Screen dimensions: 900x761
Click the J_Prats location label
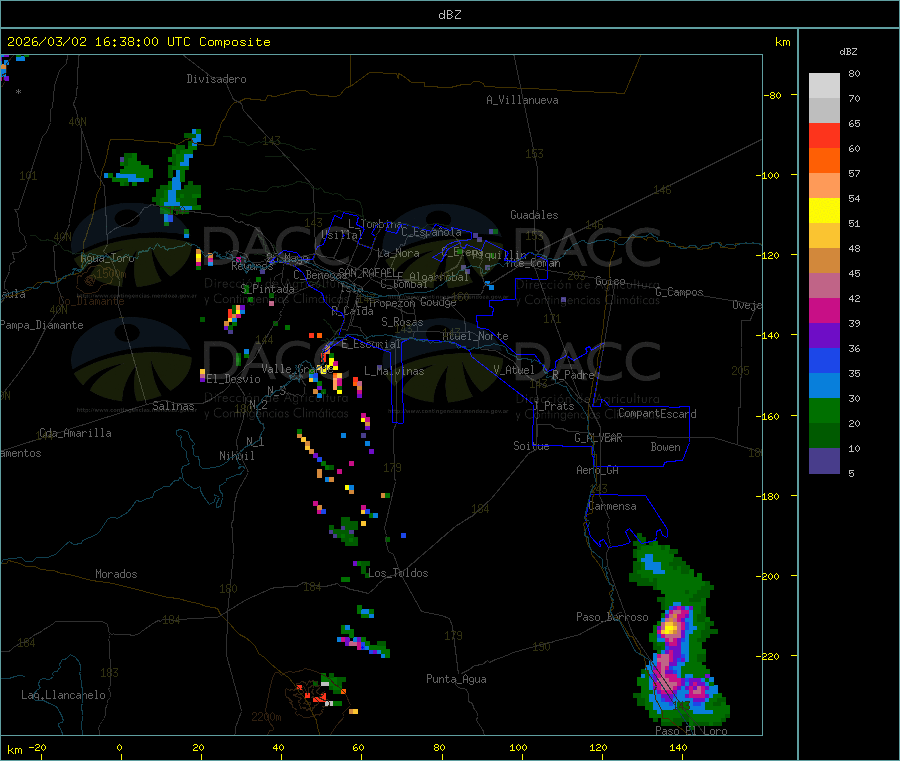click(x=553, y=406)
